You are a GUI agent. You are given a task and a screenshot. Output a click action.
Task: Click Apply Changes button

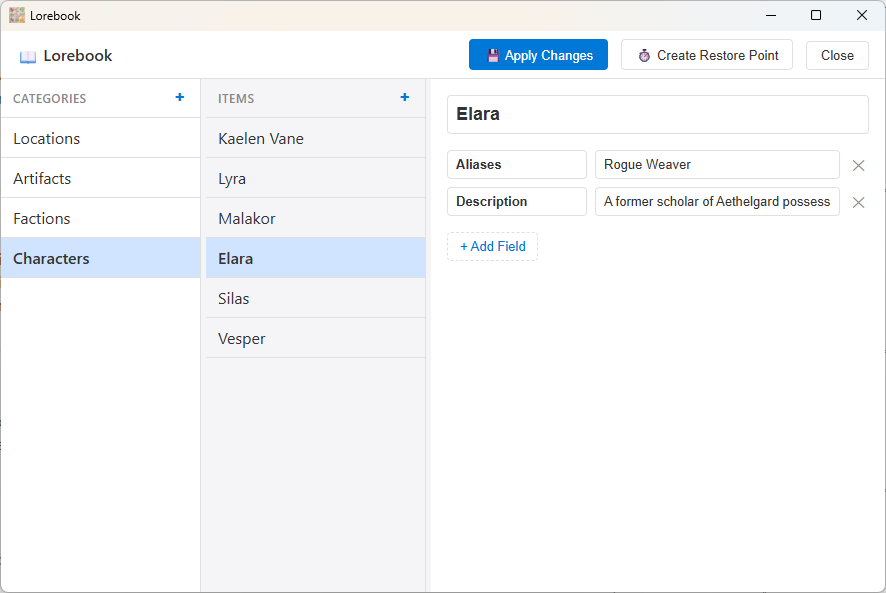[538, 55]
